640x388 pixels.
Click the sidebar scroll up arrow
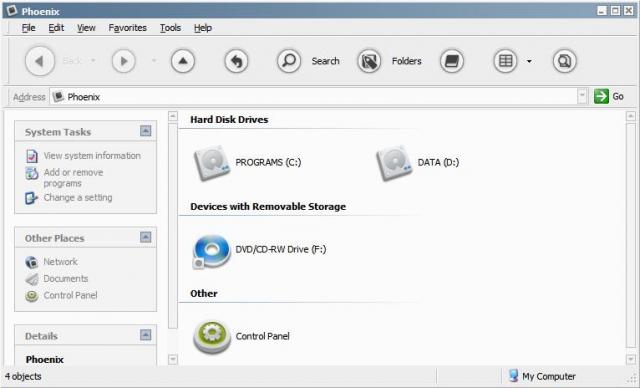point(173,116)
